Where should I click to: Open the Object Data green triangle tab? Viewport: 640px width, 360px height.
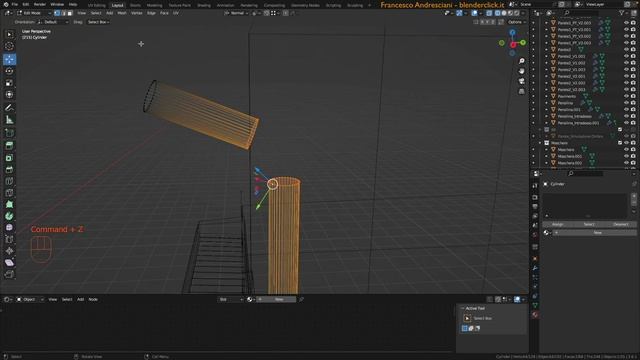[535, 305]
